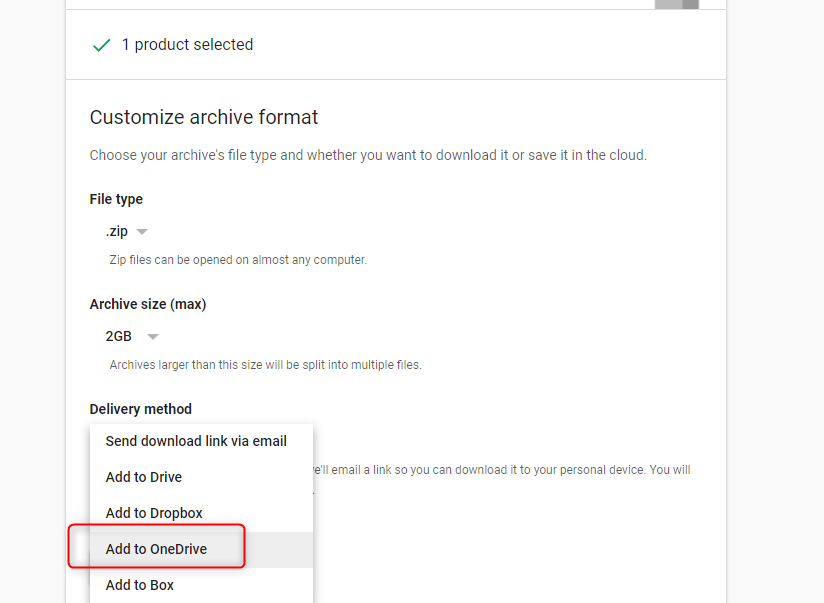This screenshot has height=603, width=824.
Task: Select Add to Drive delivery option
Action: pyautogui.click(x=144, y=477)
